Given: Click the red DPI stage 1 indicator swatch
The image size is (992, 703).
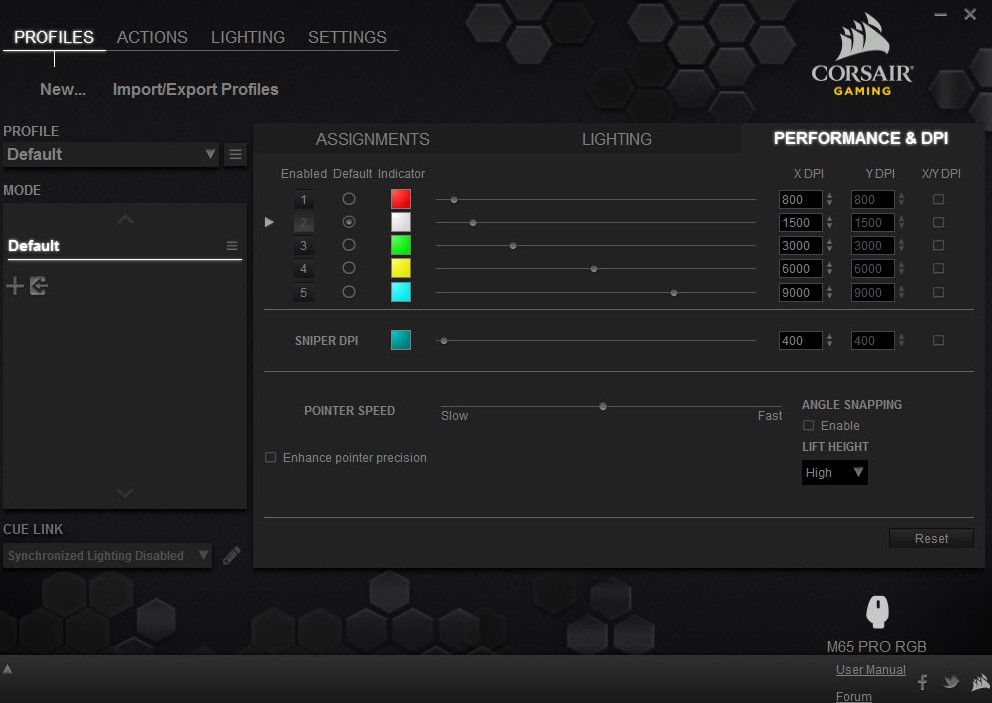Looking at the screenshot, I should (x=401, y=199).
